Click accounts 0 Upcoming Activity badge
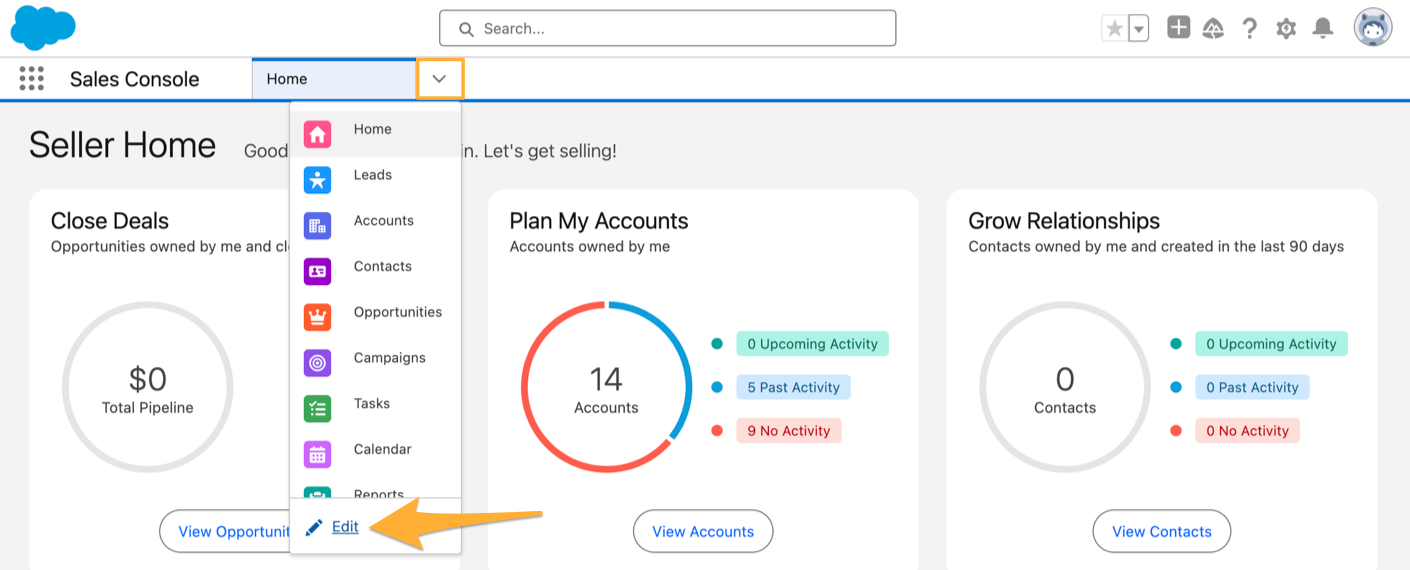 point(812,344)
